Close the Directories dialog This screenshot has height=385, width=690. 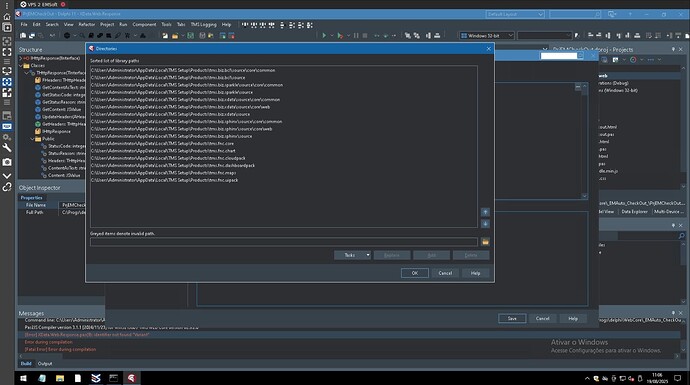coord(488,49)
